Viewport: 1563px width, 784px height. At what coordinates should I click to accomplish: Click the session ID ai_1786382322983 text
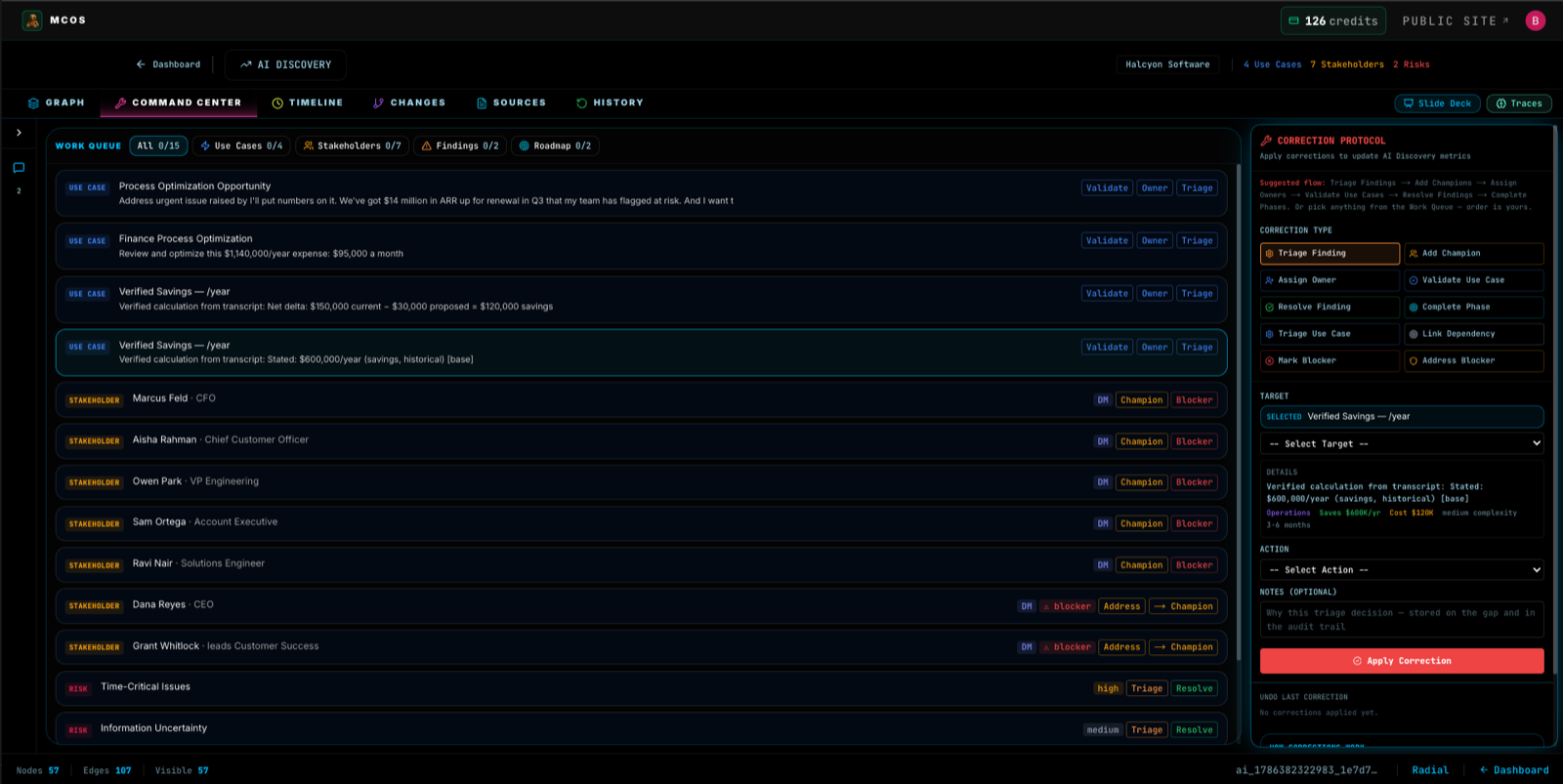click(x=1306, y=770)
